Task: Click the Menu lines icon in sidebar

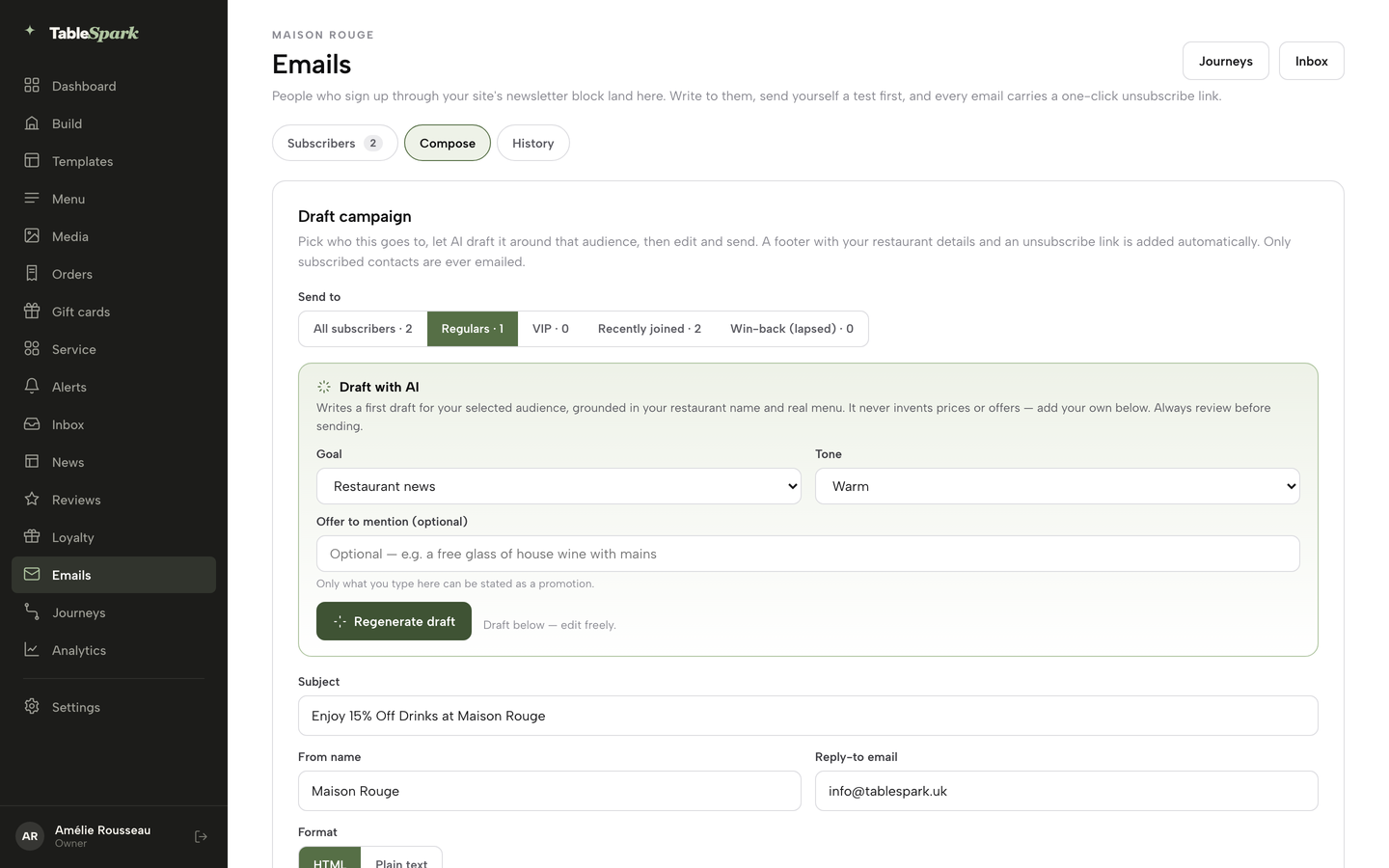Action: tap(32, 199)
